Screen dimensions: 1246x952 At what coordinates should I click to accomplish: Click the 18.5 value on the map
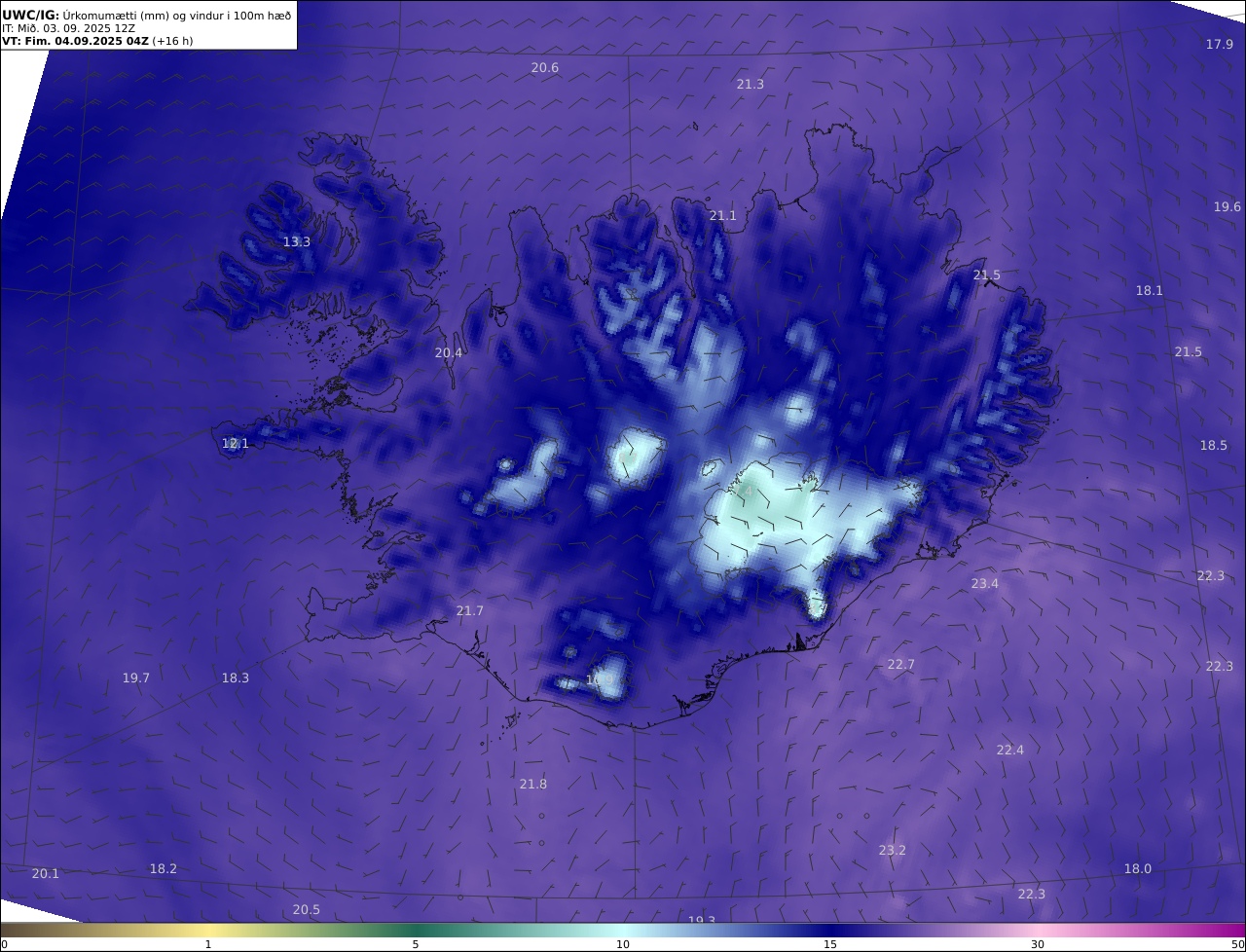coord(1214,445)
